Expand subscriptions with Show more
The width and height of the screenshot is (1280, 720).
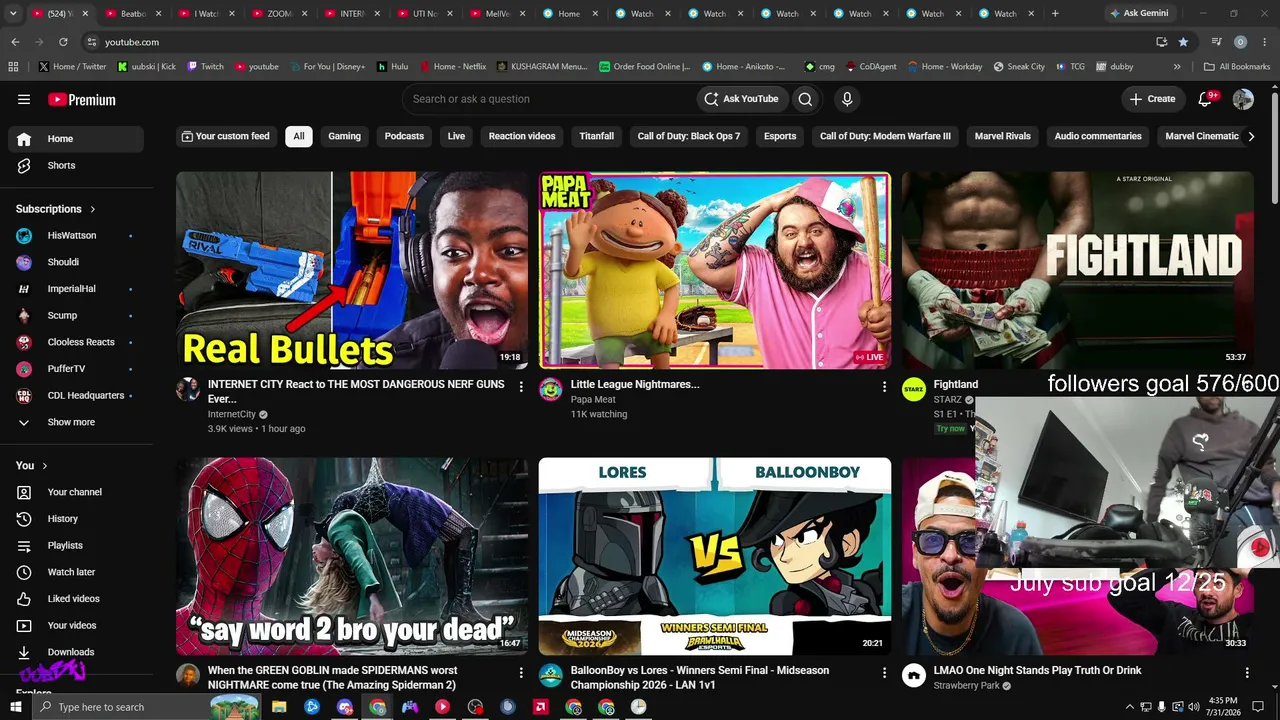pos(76,422)
